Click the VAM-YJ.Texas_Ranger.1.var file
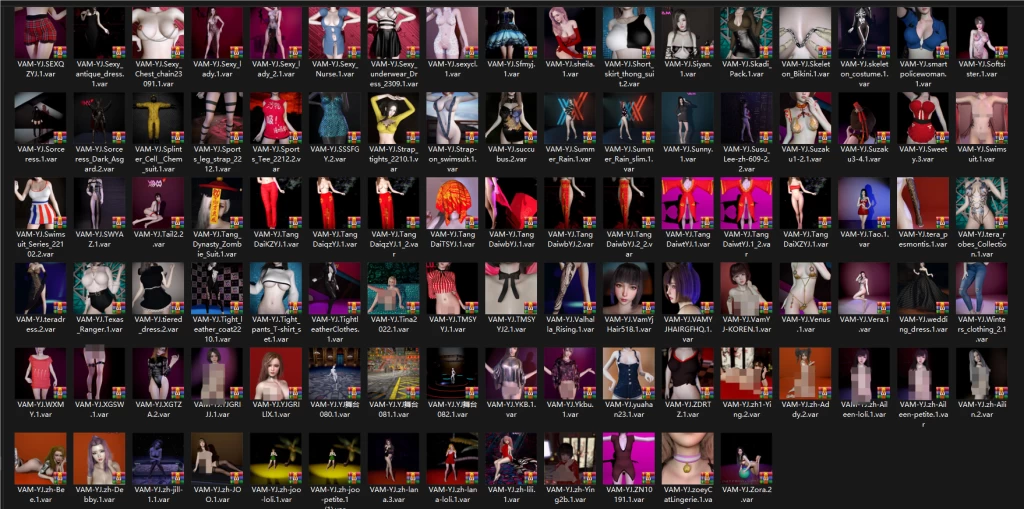 99,288
